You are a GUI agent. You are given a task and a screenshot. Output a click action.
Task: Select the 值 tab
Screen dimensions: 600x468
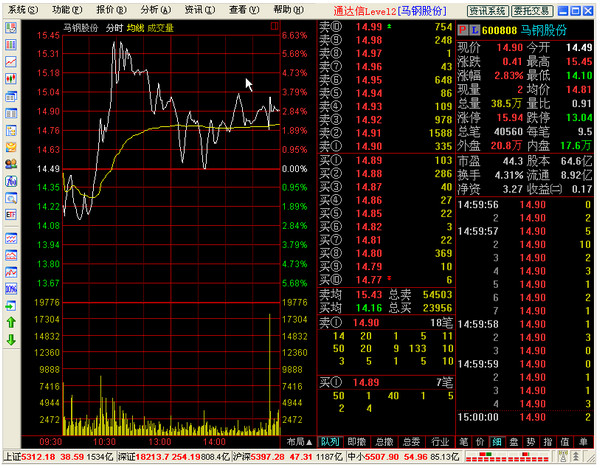coord(565,442)
